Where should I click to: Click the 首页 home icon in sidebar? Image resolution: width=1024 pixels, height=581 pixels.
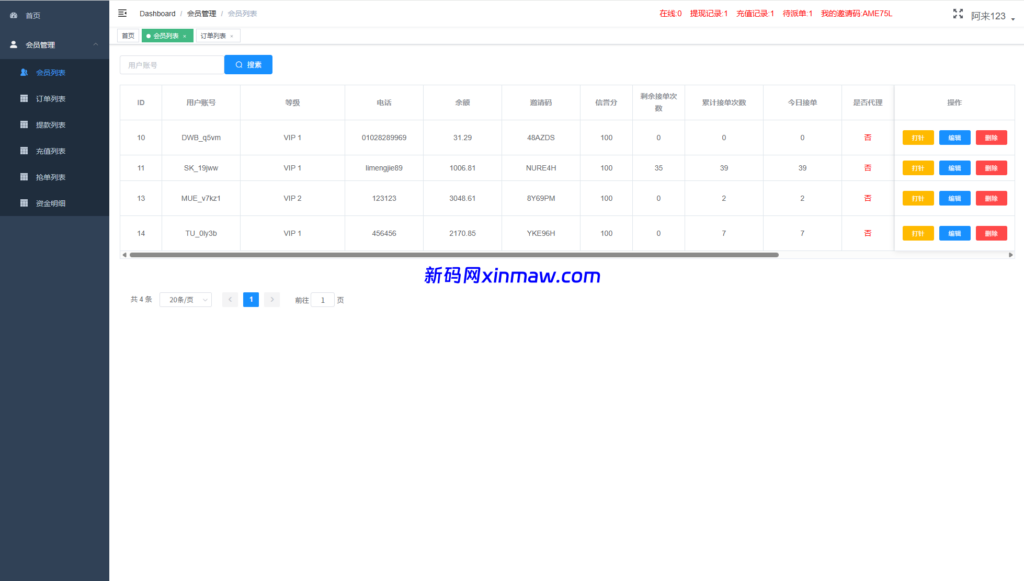click(12, 14)
